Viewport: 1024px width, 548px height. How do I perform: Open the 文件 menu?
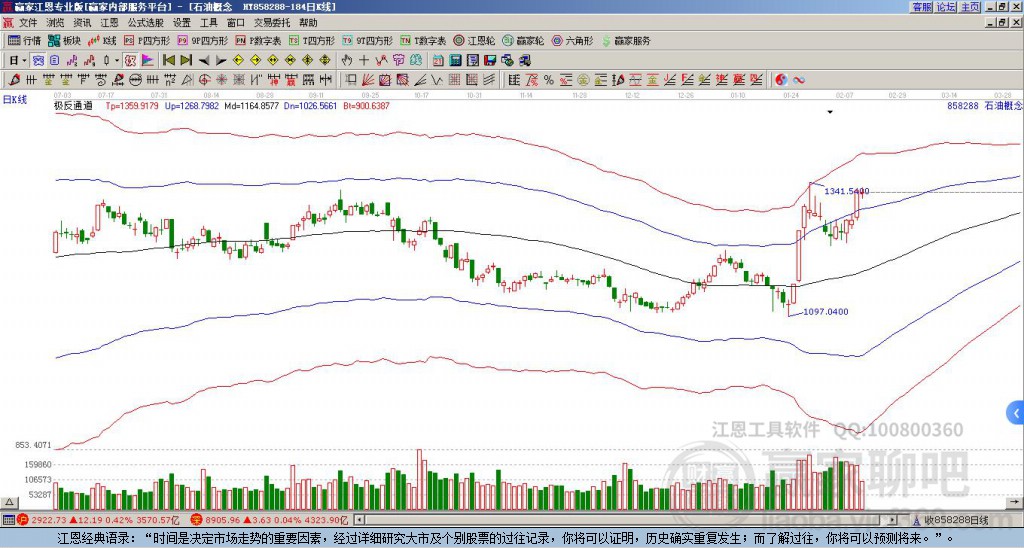tap(28, 23)
